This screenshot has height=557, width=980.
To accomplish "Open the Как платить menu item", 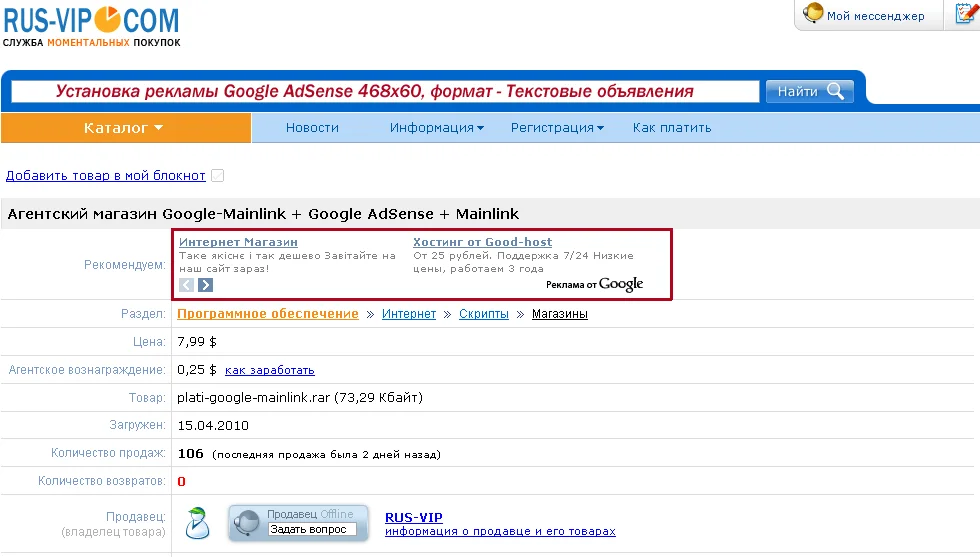I will [x=672, y=128].
